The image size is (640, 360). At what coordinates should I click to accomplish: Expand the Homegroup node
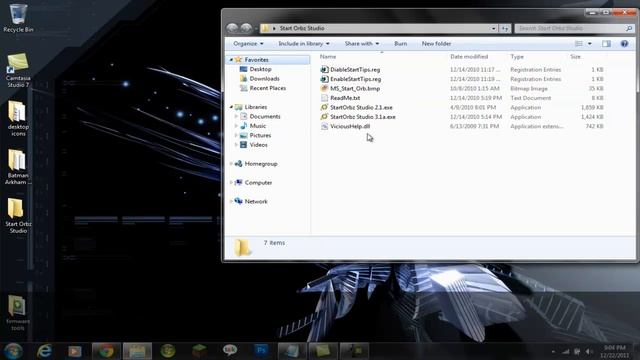pos(231,164)
